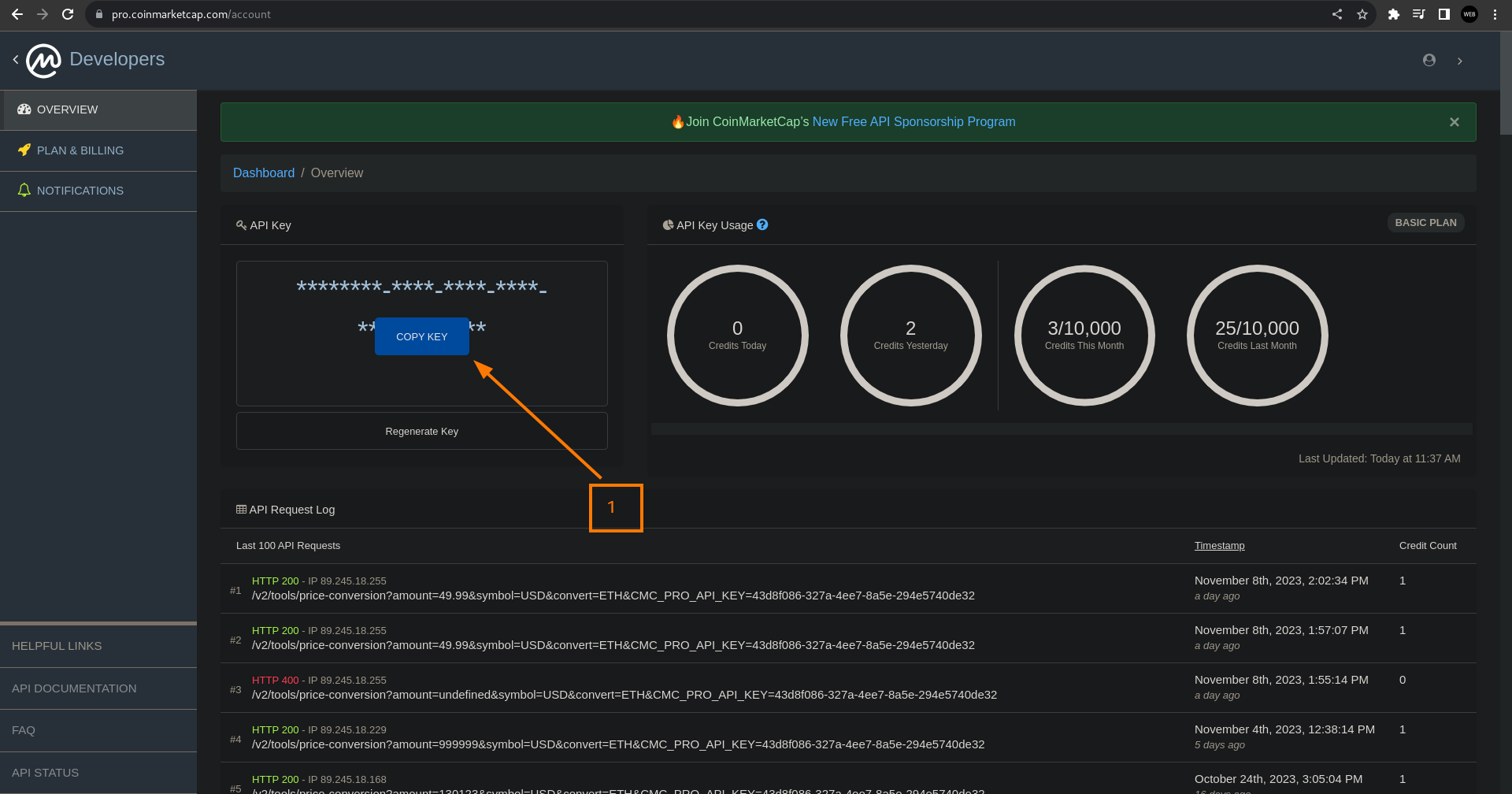
Task: Expand the right chevron beside account icon
Action: tap(1460, 61)
